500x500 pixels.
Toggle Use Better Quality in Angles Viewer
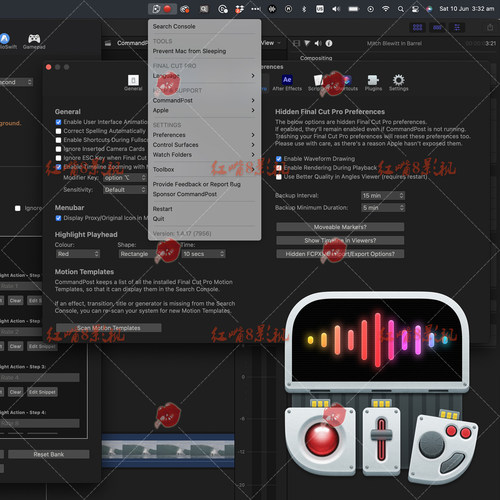[x=279, y=177]
